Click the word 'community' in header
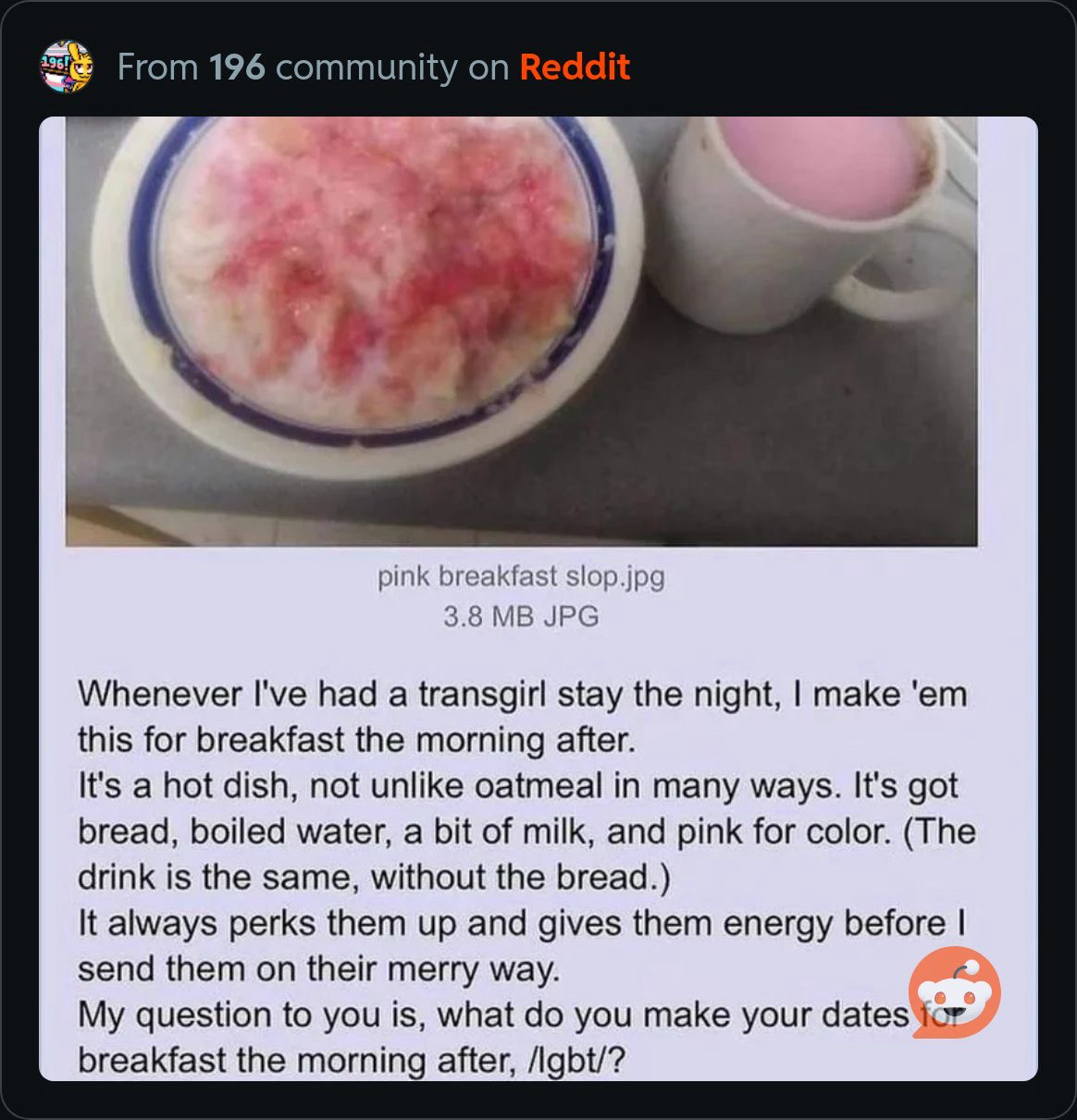 [366, 67]
